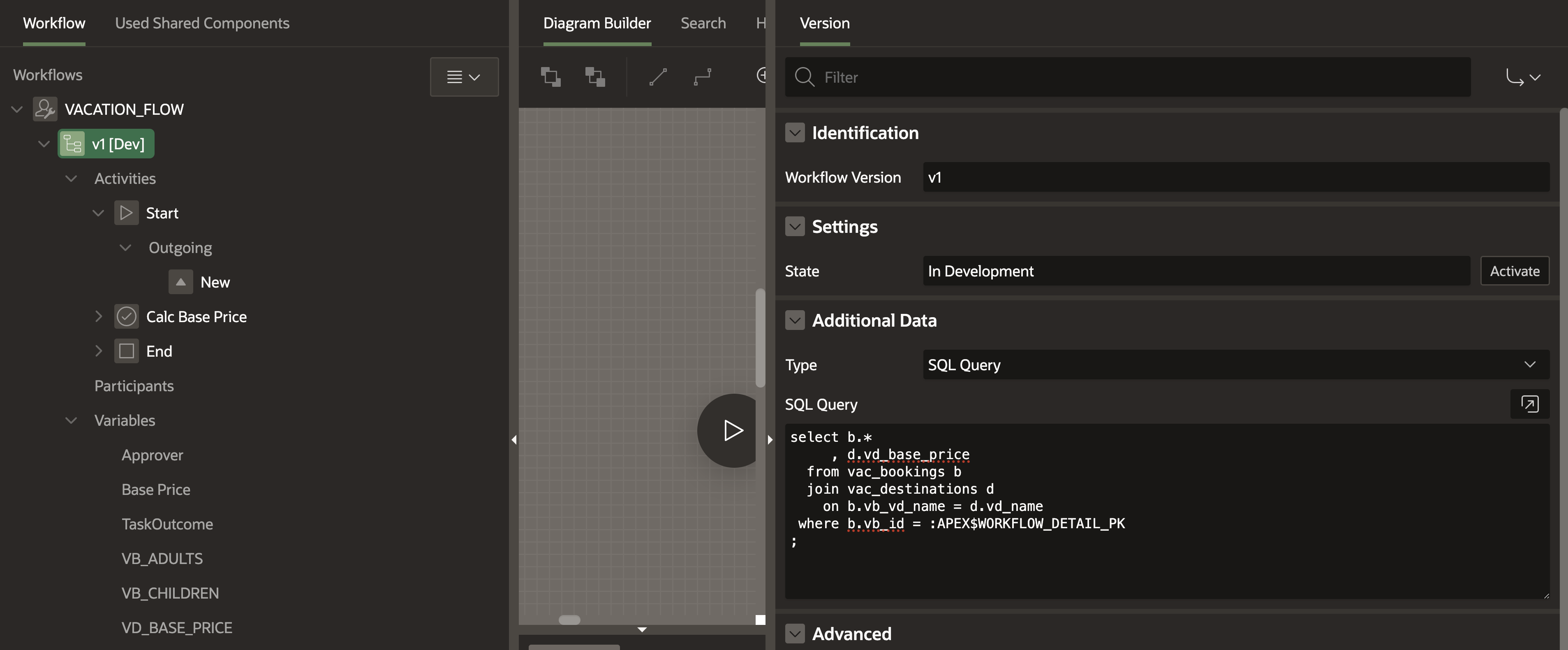This screenshot has width=1568, height=650.
Task: Collapse the Additional Data section toggle
Action: click(795, 320)
